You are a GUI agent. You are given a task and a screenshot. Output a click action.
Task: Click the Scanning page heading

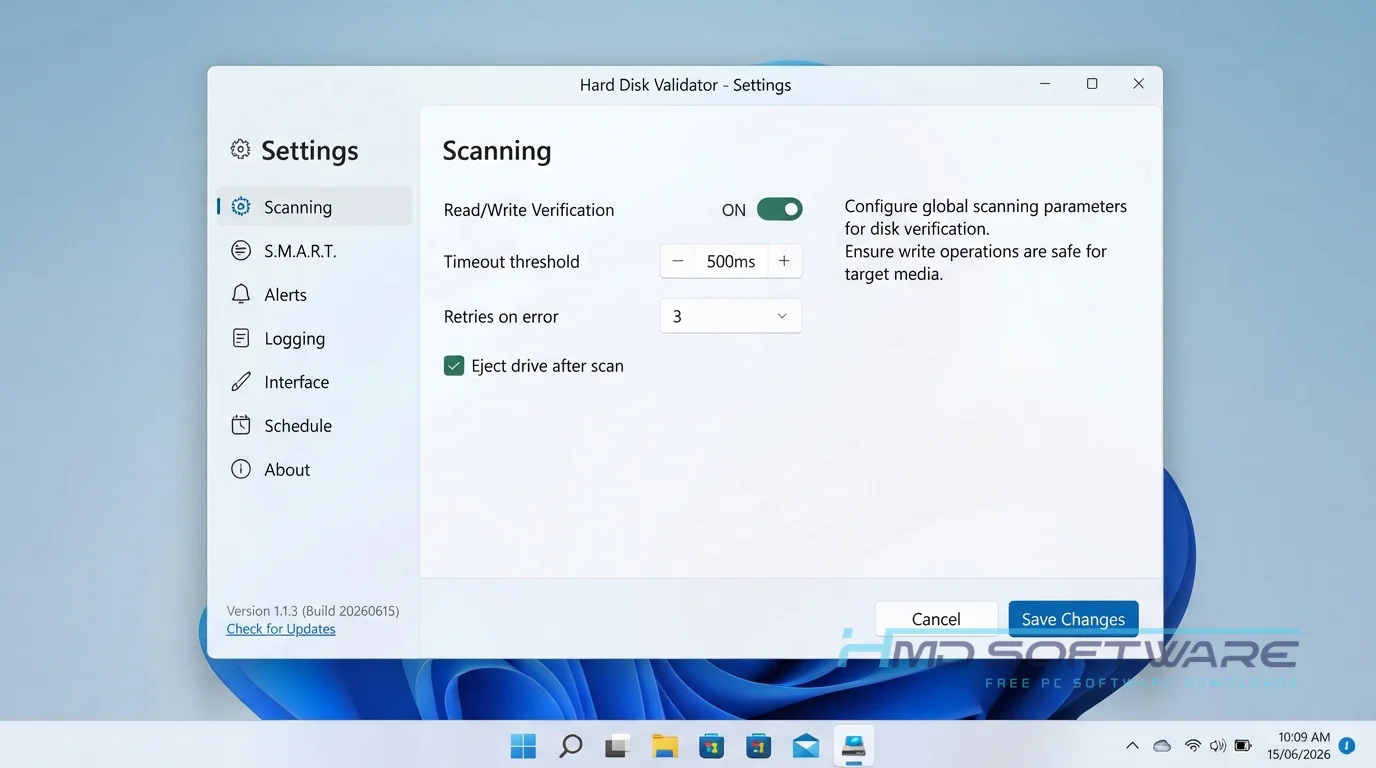(497, 150)
